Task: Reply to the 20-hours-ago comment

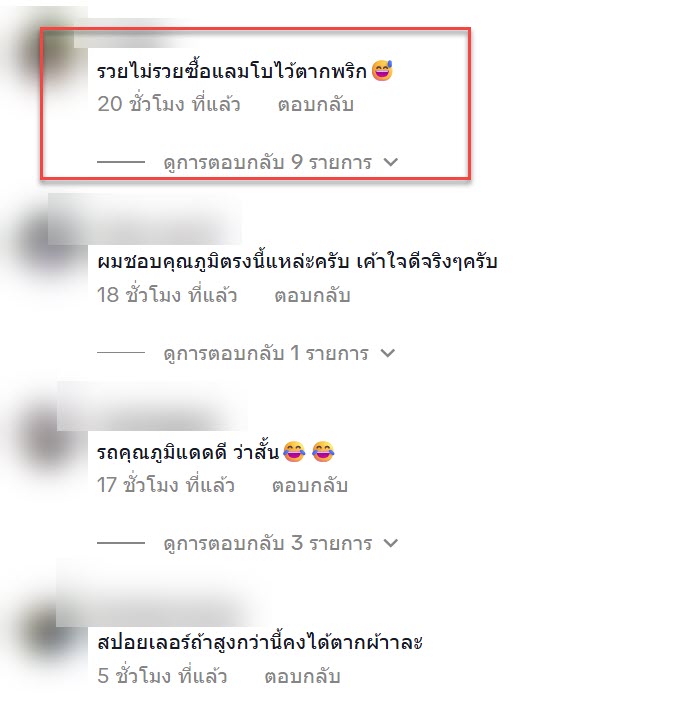Action: [x=316, y=104]
